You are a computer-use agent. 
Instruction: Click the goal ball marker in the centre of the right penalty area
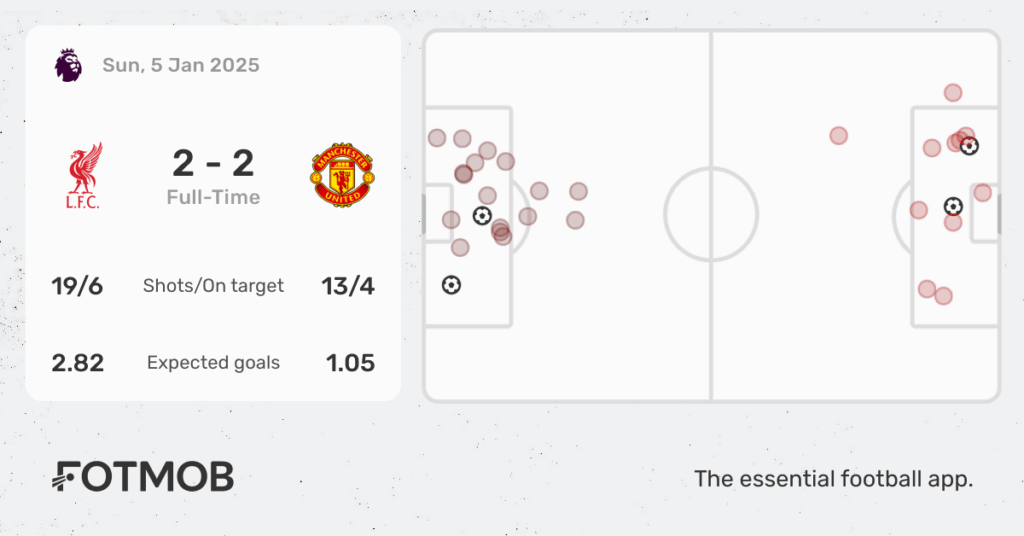pyautogui.click(x=953, y=206)
